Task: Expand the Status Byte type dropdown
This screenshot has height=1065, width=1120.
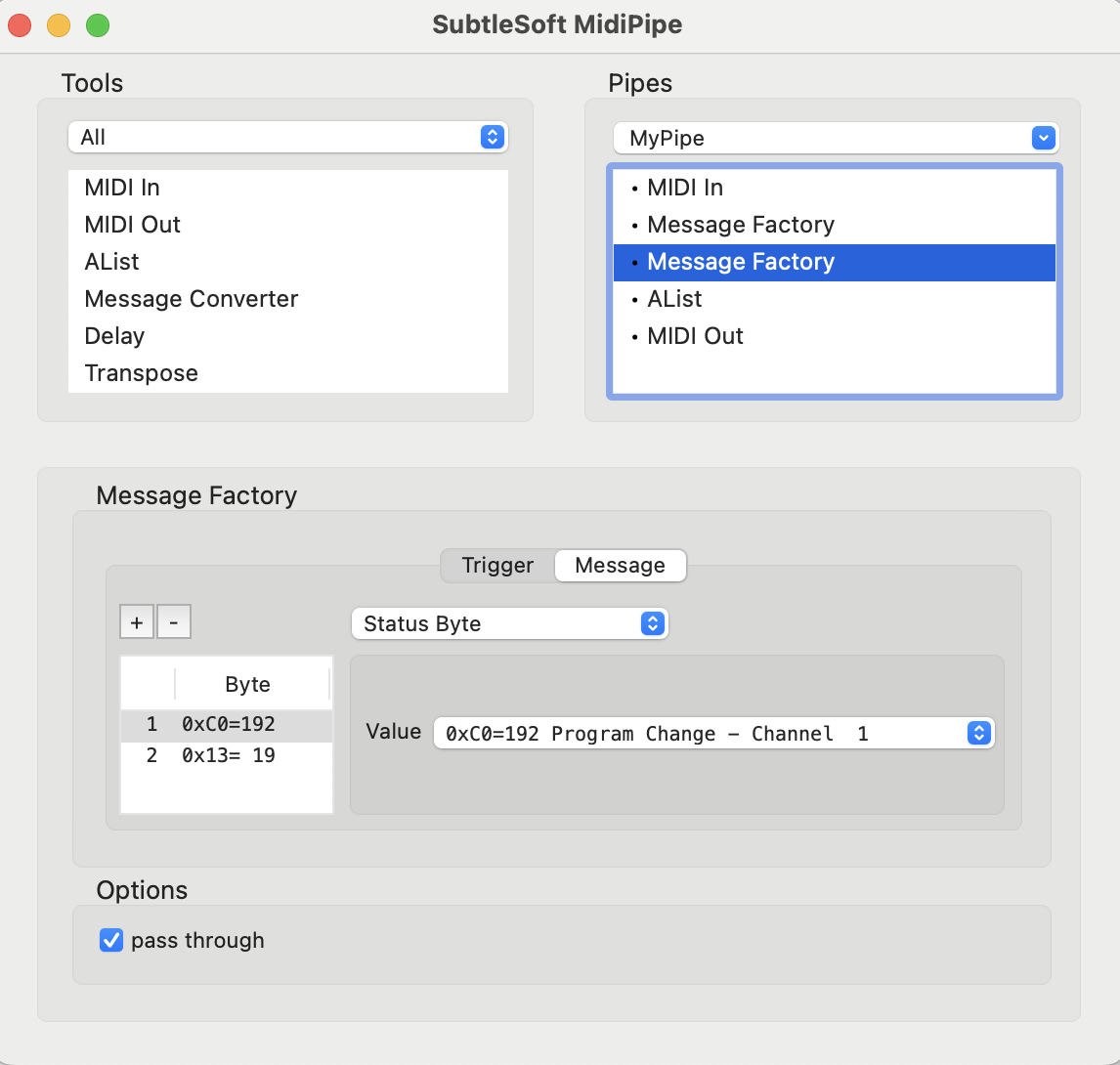Action: point(509,623)
